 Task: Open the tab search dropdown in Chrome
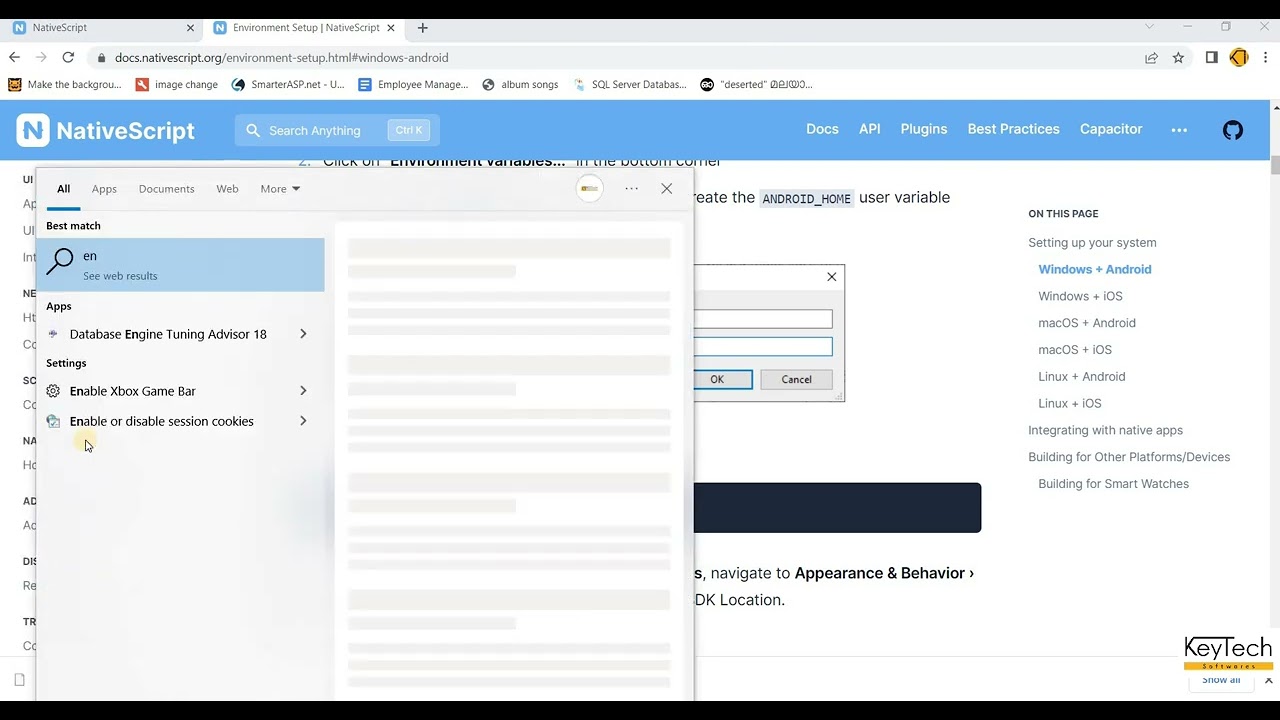(1149, 27)
